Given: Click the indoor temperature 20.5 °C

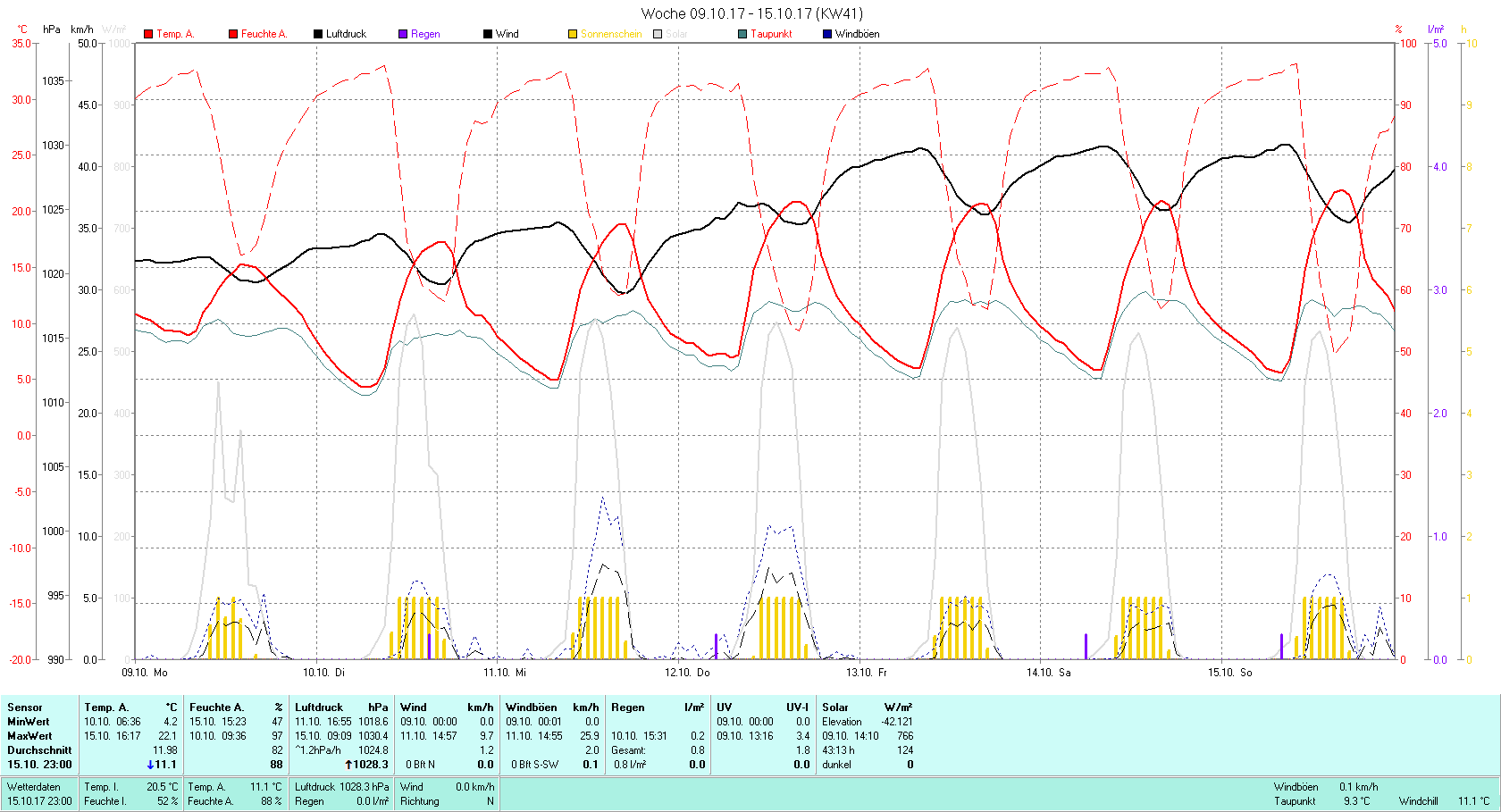Looking at the screenshot, I should pyautogui.click(x=162, y=786).
